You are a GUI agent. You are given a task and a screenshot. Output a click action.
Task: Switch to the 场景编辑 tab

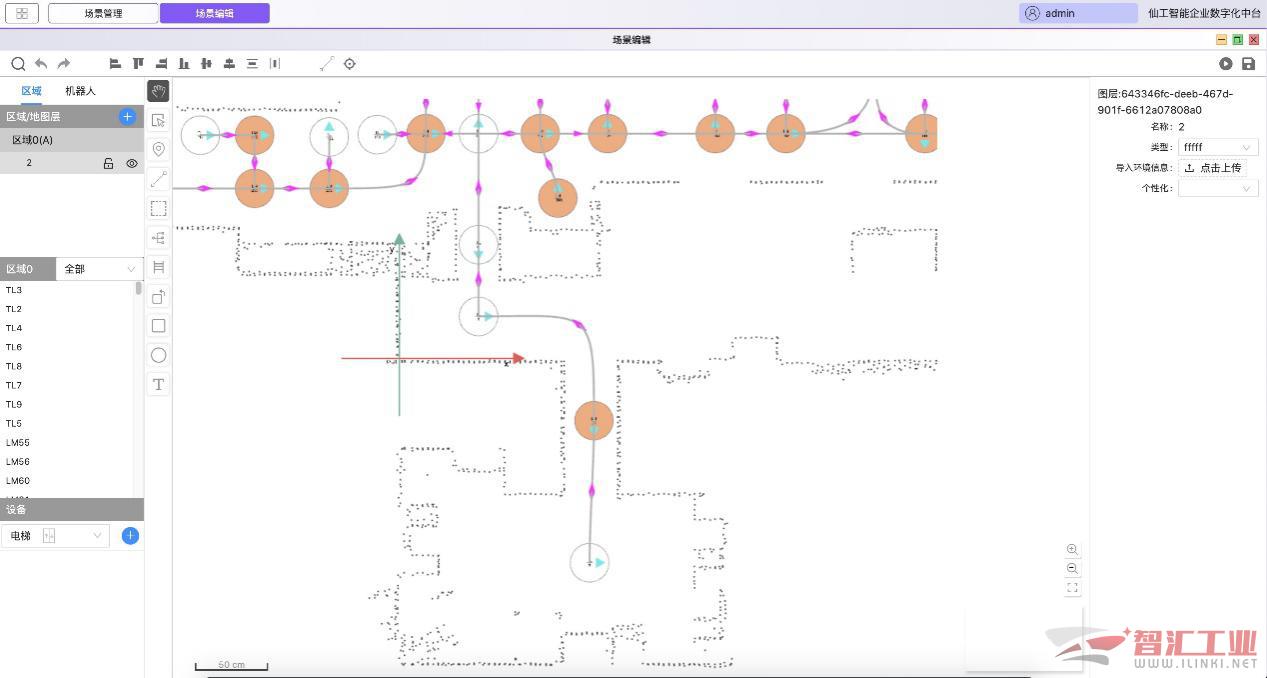coord(214,13)
